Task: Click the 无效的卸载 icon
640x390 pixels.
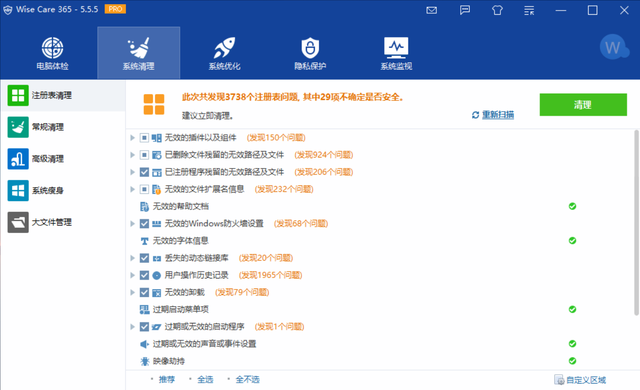Action: 157,293
